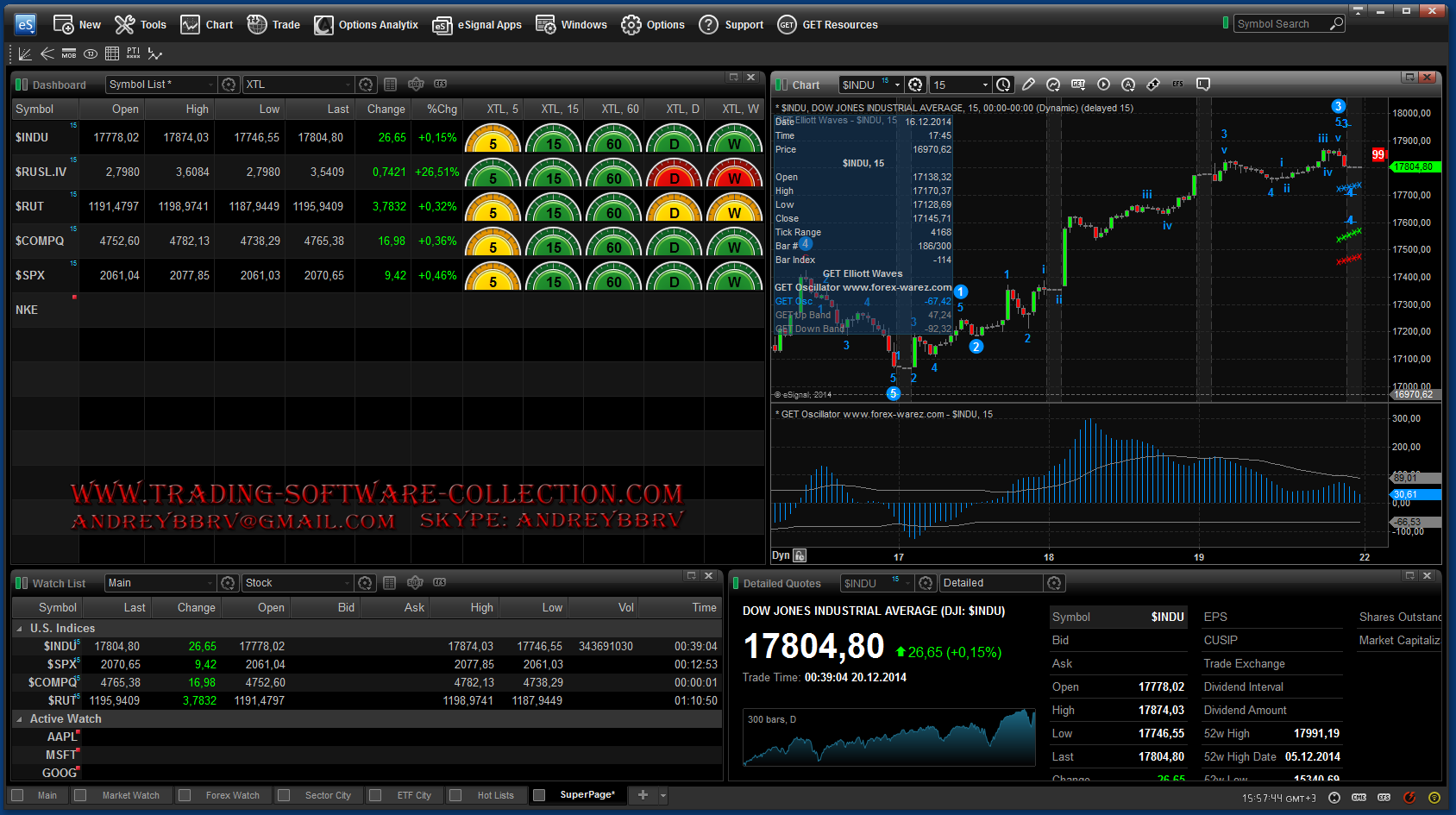Click the %Chg column header

pos(442,110)
